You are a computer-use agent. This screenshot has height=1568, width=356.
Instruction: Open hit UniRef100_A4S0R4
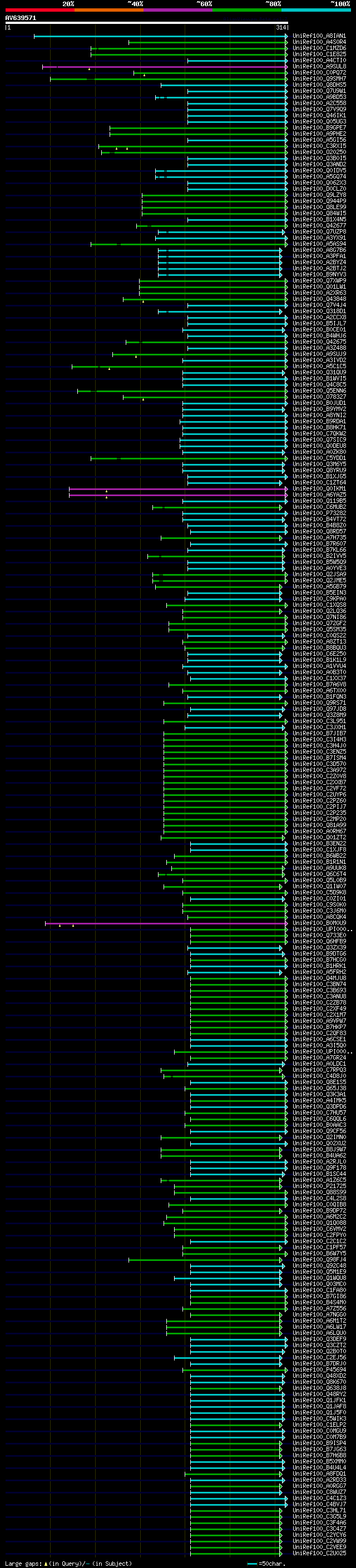pos(319,42)
